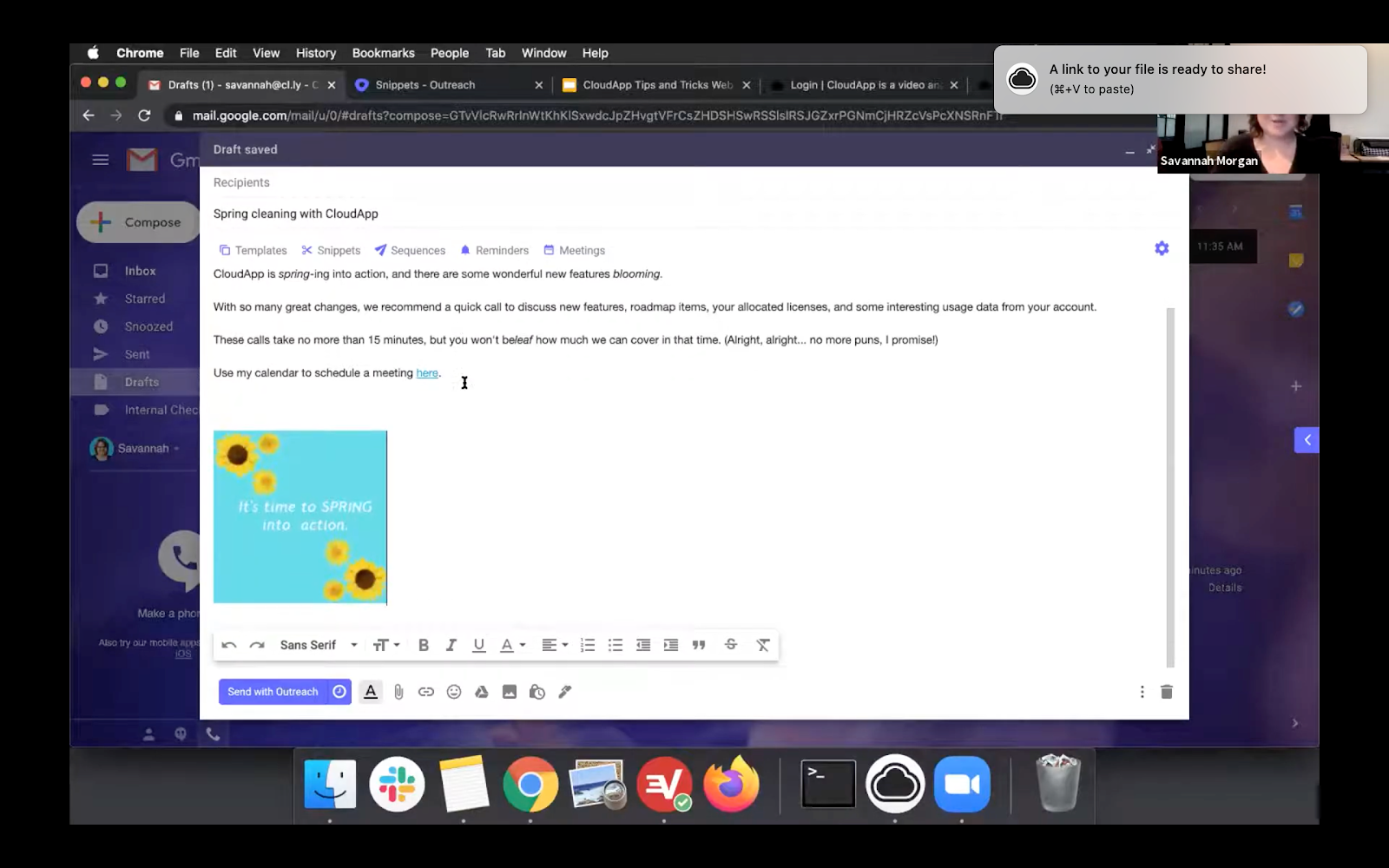Click the subject field 'Spring cleaning with CloudApp'

[686, 214]
